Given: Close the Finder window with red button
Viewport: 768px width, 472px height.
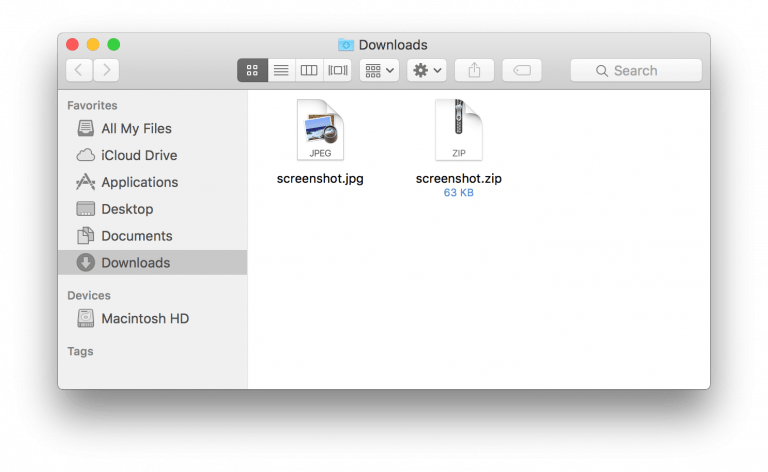Looking at the screenshot, I should tap(72, 45).
